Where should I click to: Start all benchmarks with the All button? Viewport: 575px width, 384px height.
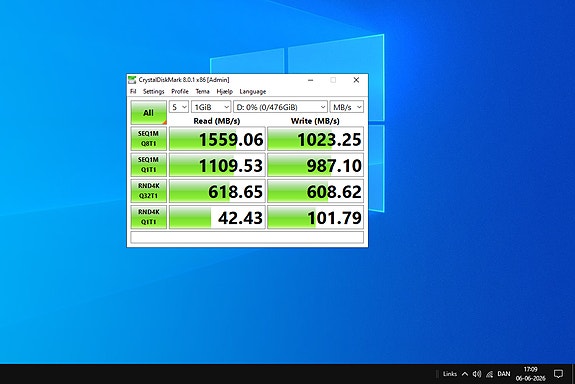(149, 113)
